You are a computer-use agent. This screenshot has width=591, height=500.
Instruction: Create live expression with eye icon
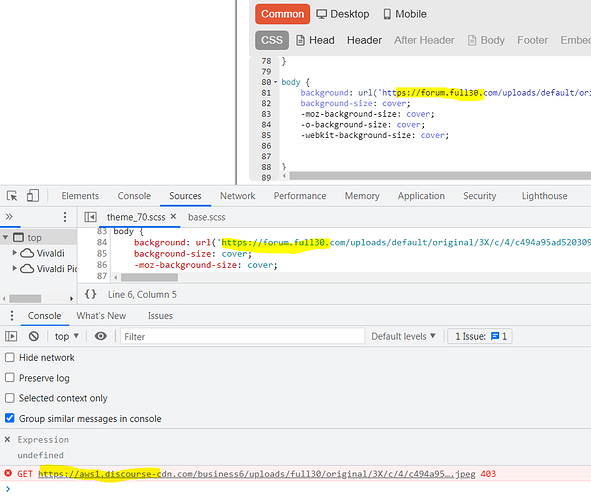click(x=101, y=336)
